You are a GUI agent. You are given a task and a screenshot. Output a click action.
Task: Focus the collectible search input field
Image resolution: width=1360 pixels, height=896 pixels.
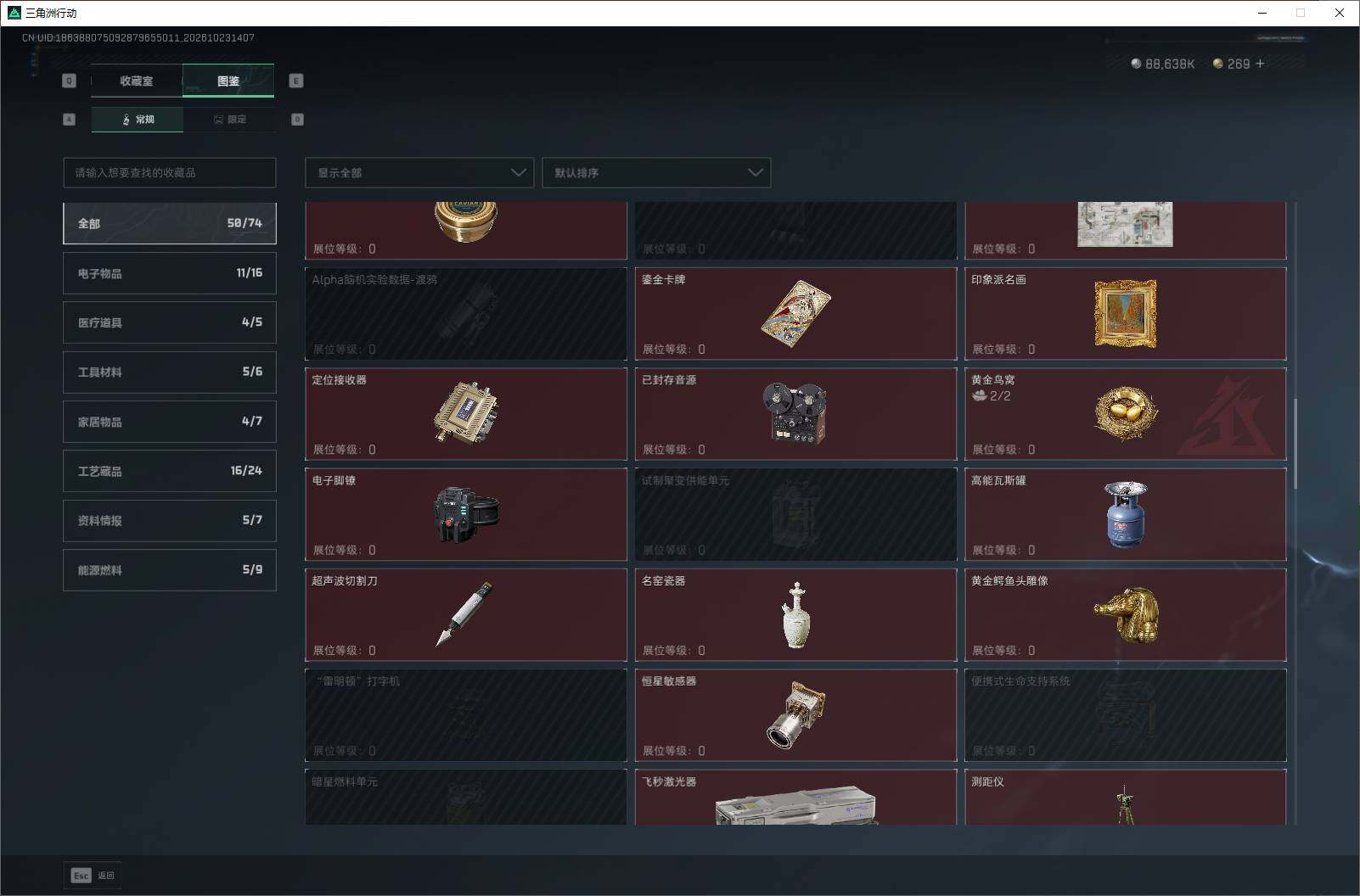coord(170,172)
